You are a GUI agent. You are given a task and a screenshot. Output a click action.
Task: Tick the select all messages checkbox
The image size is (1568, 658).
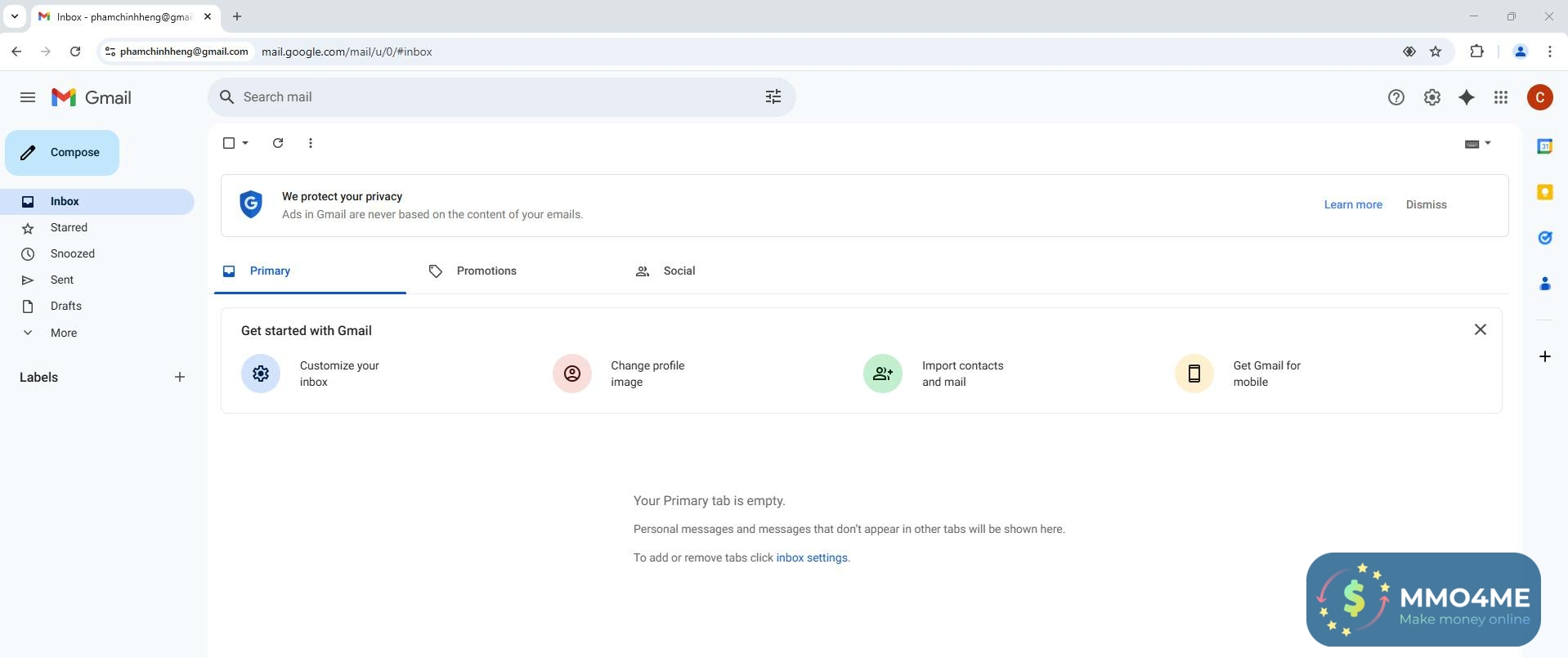[x=229, y=143]
